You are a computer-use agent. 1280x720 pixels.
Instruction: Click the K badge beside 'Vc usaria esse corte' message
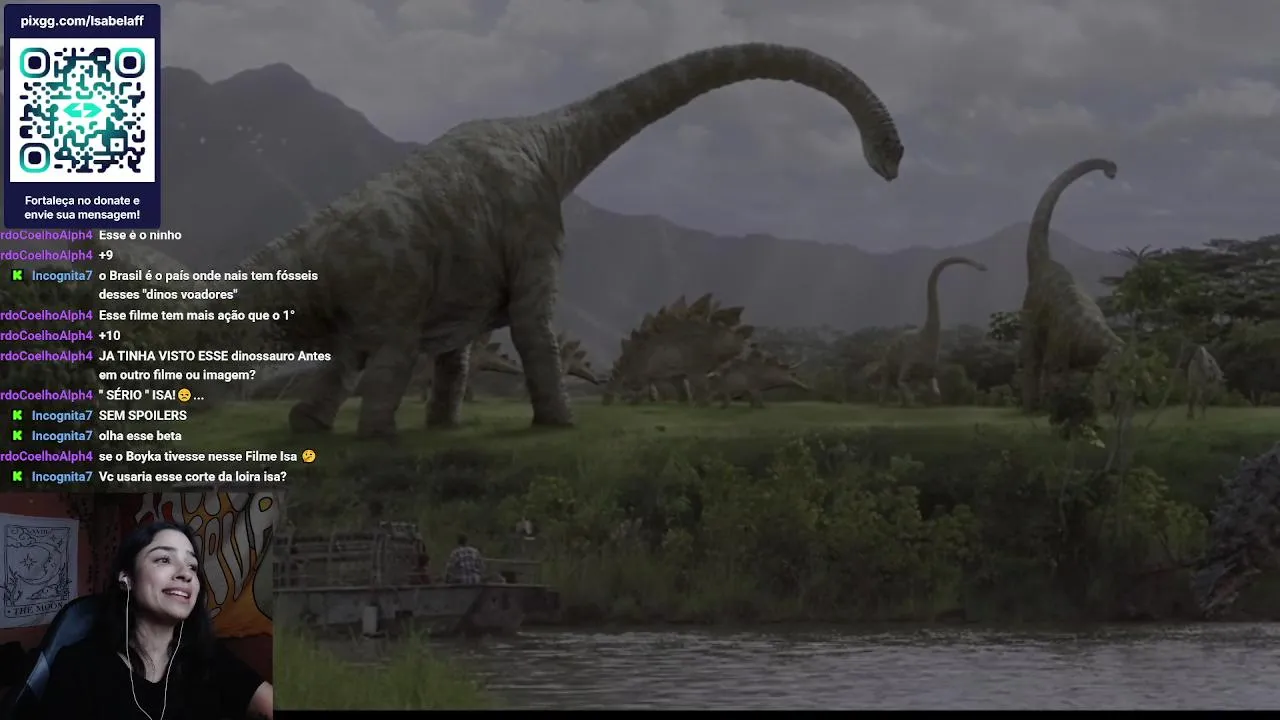(17, 476)
